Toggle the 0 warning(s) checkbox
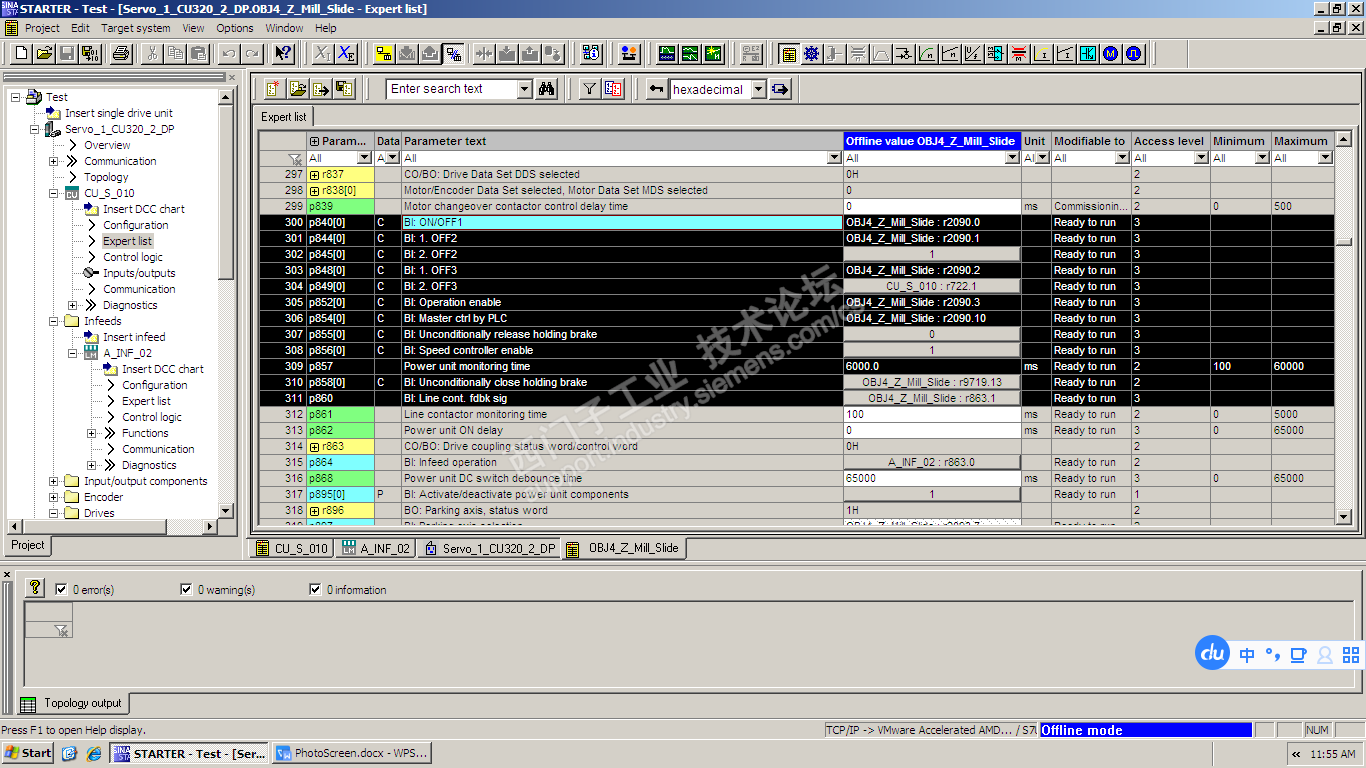This screenshot has width=1366, height=768. point(186,590)
